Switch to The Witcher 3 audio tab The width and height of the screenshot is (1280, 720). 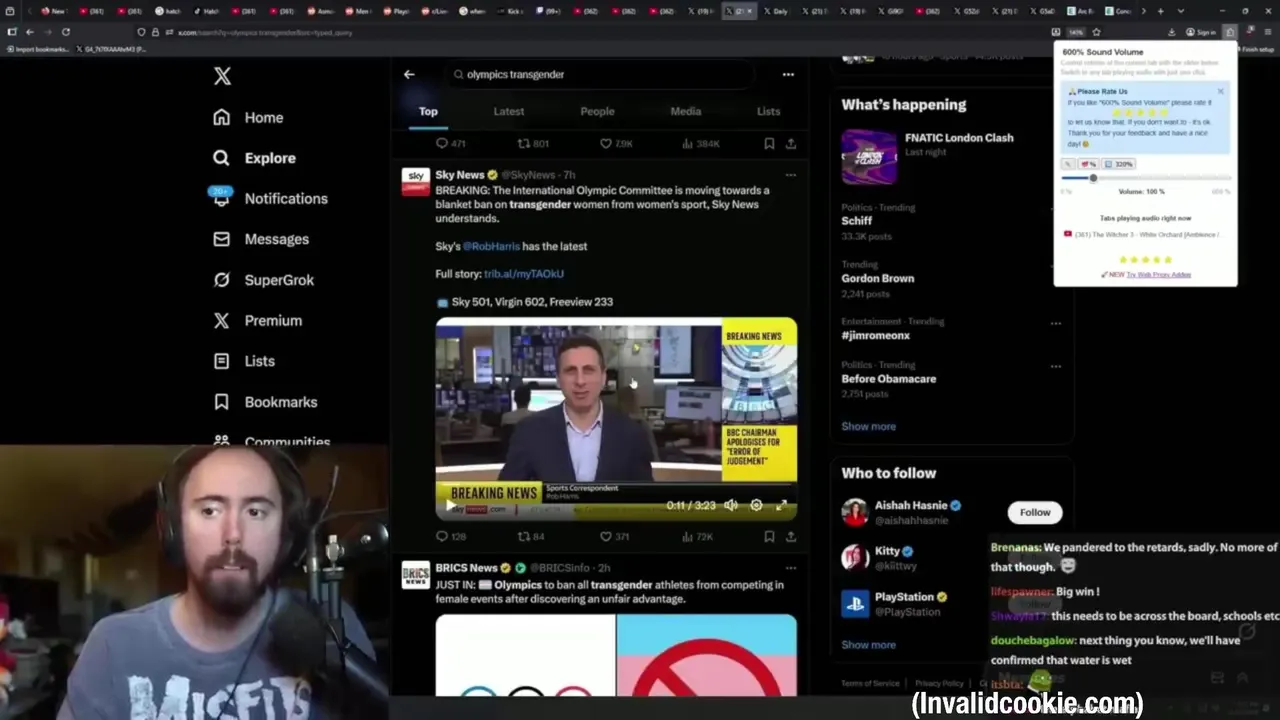[x=1144, y=234]
